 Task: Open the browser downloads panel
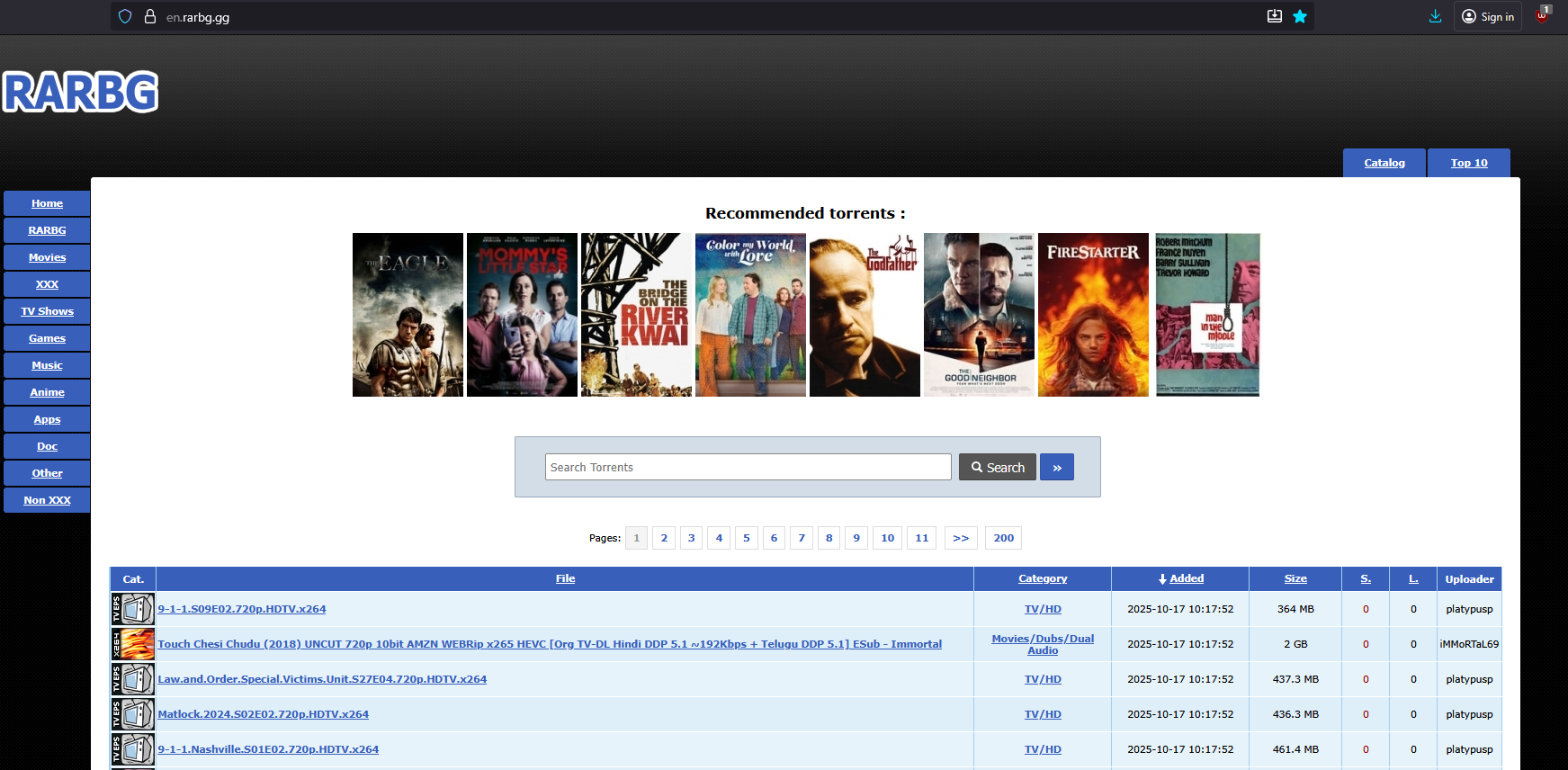(1435, 16)
